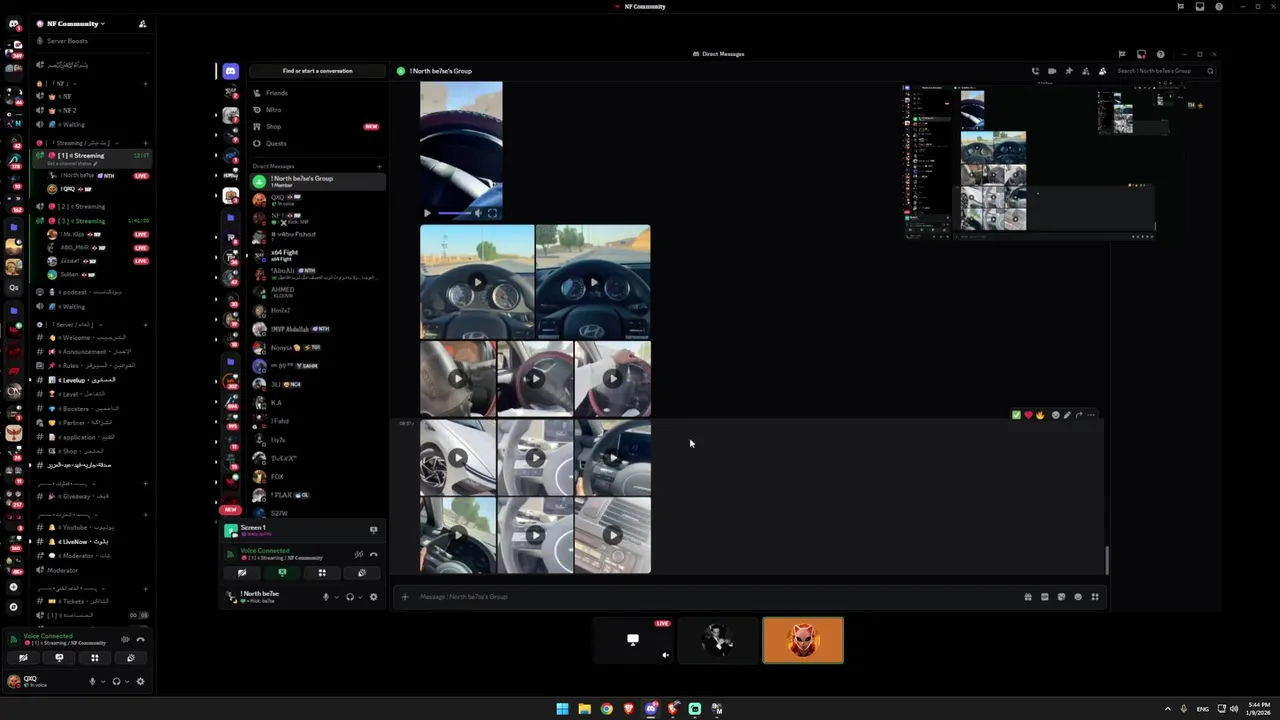Disconnect from voice in outer Voice Connected panel
Image resolution: width=1280 pixels, height=720 pixels.
click(x=140, y=639)
